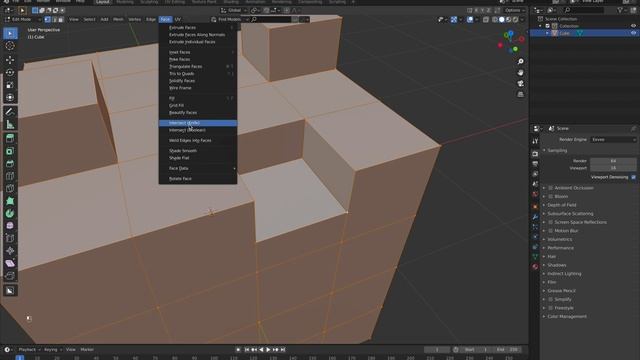Open the Options dropdown in viewport header
The image size is (640, 360).
click(x=515, y=10)
